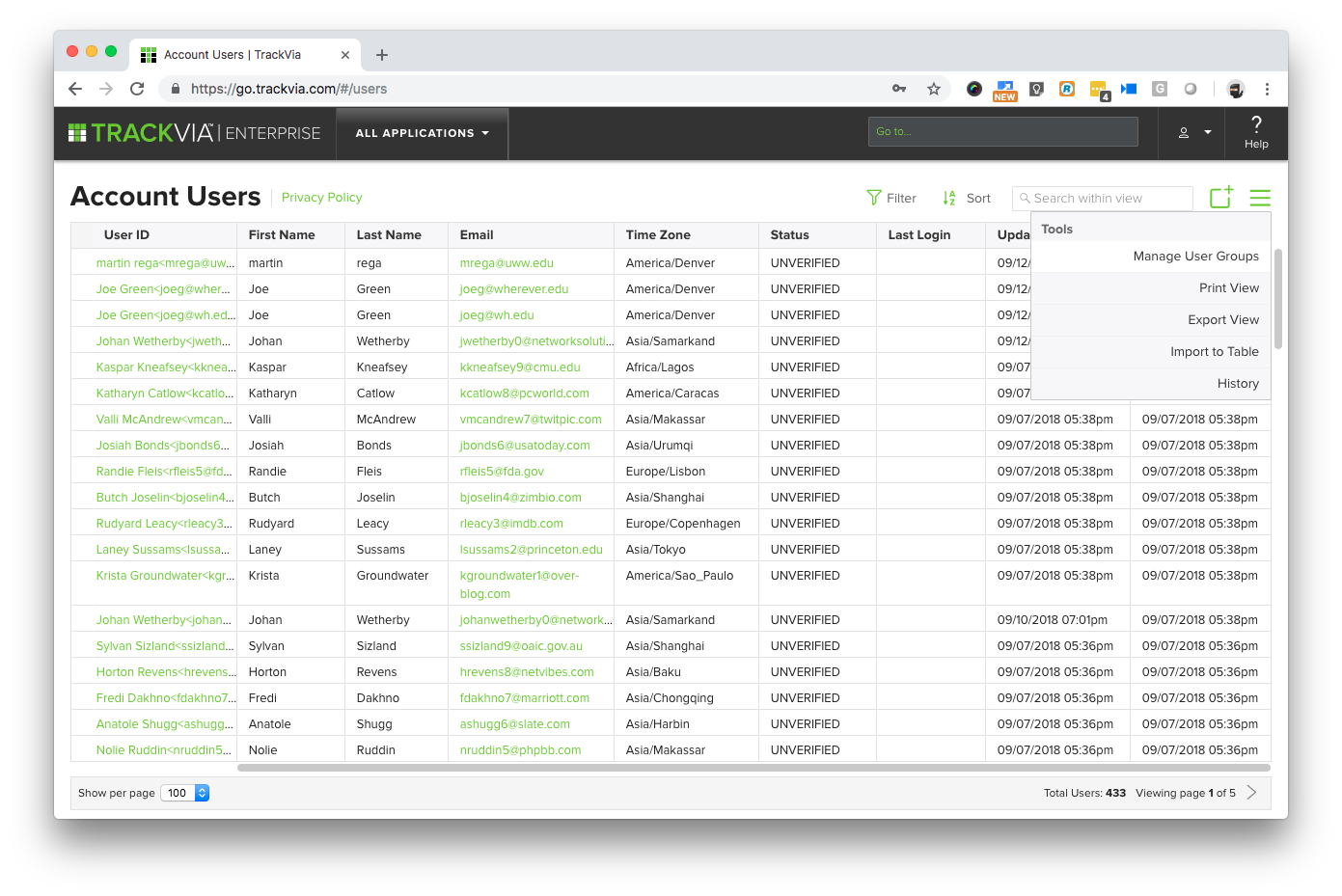Click the TrackVia Enterprise logo
1342x896 pixels.
[194, 133]
